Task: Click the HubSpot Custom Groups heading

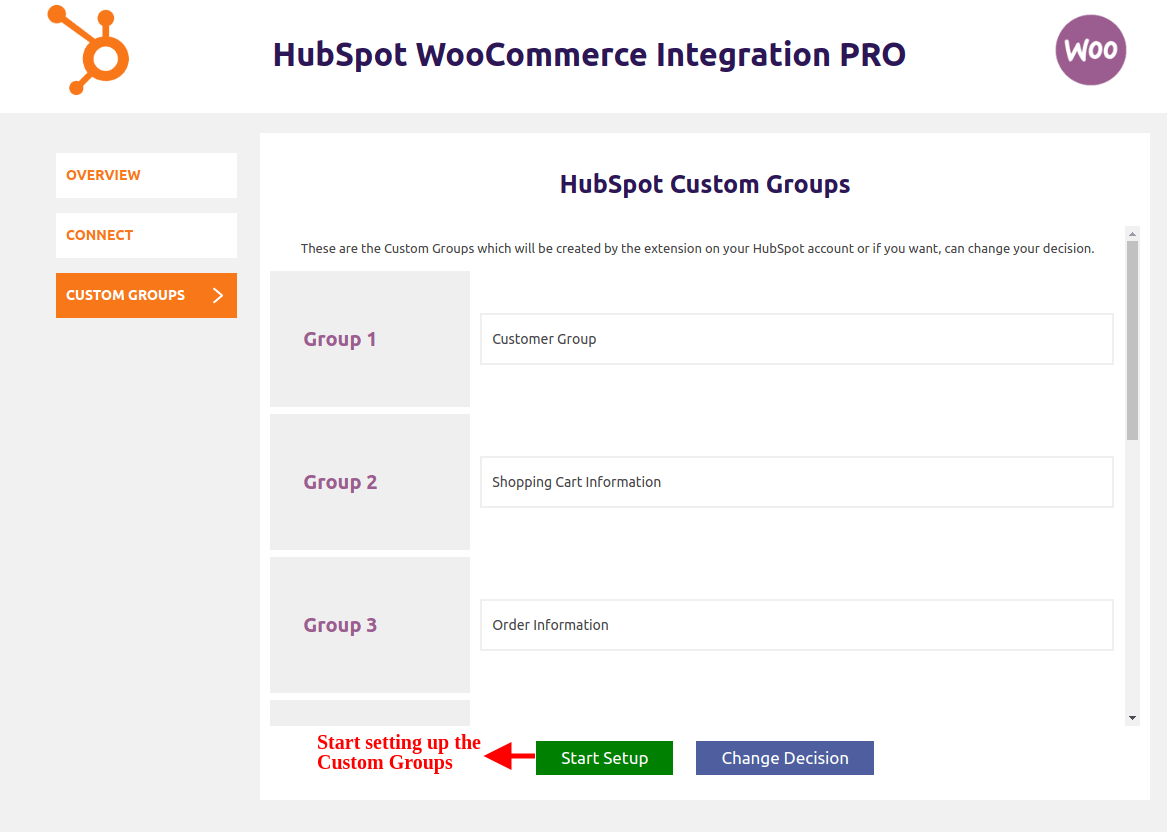Action: tap(704, 184)
